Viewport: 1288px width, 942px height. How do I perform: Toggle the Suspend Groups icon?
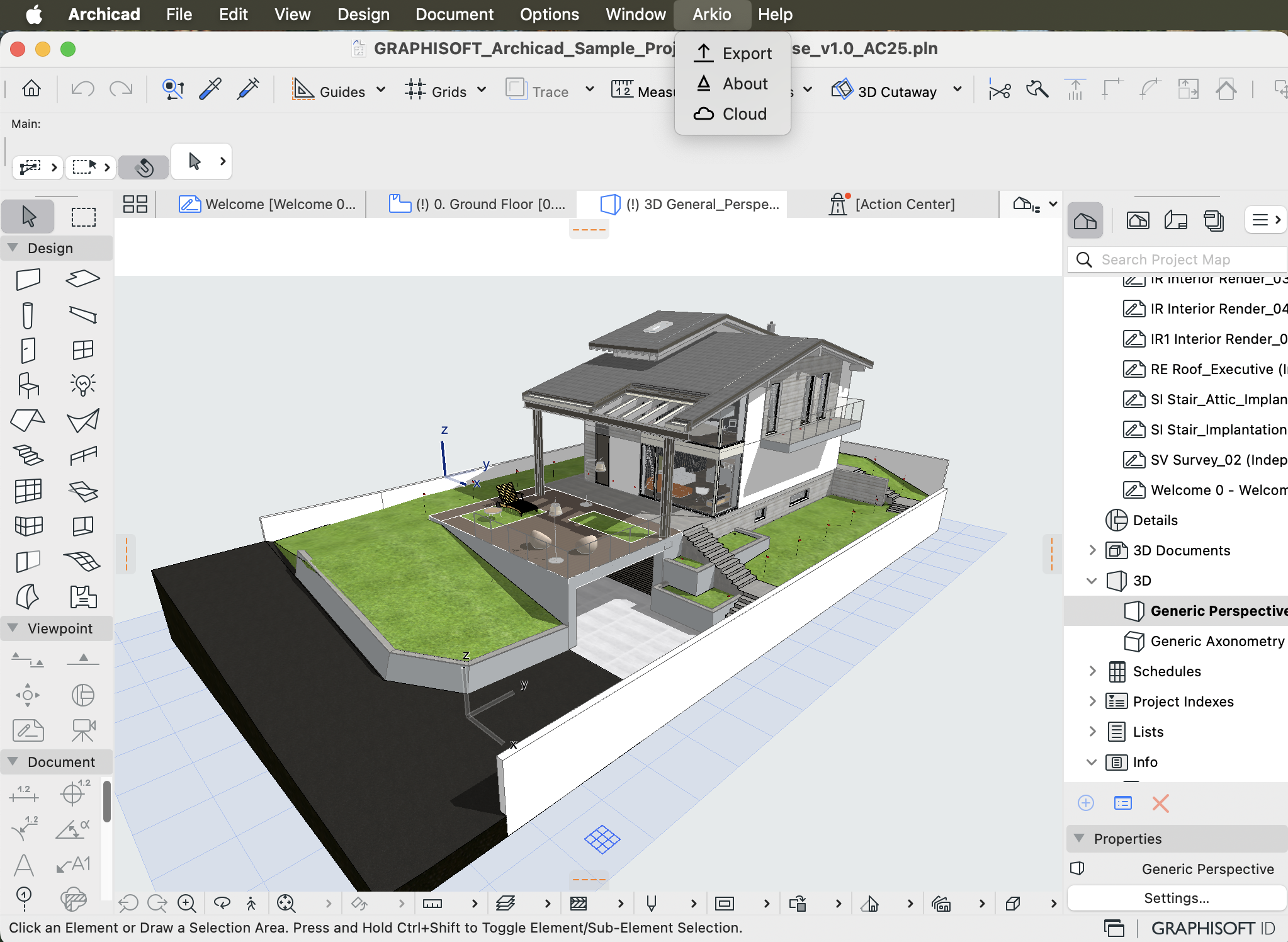[x=144, y=167]
